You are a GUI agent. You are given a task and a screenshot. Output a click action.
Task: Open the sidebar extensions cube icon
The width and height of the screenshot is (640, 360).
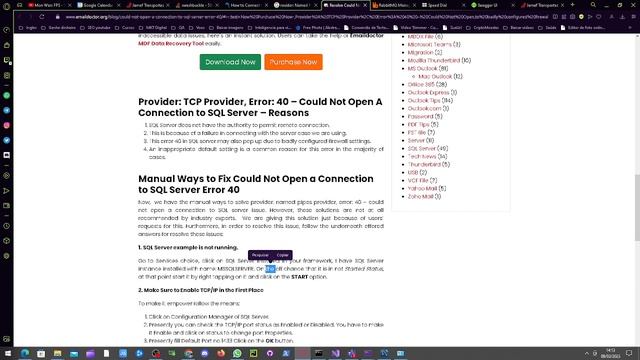tap(7, 241)
